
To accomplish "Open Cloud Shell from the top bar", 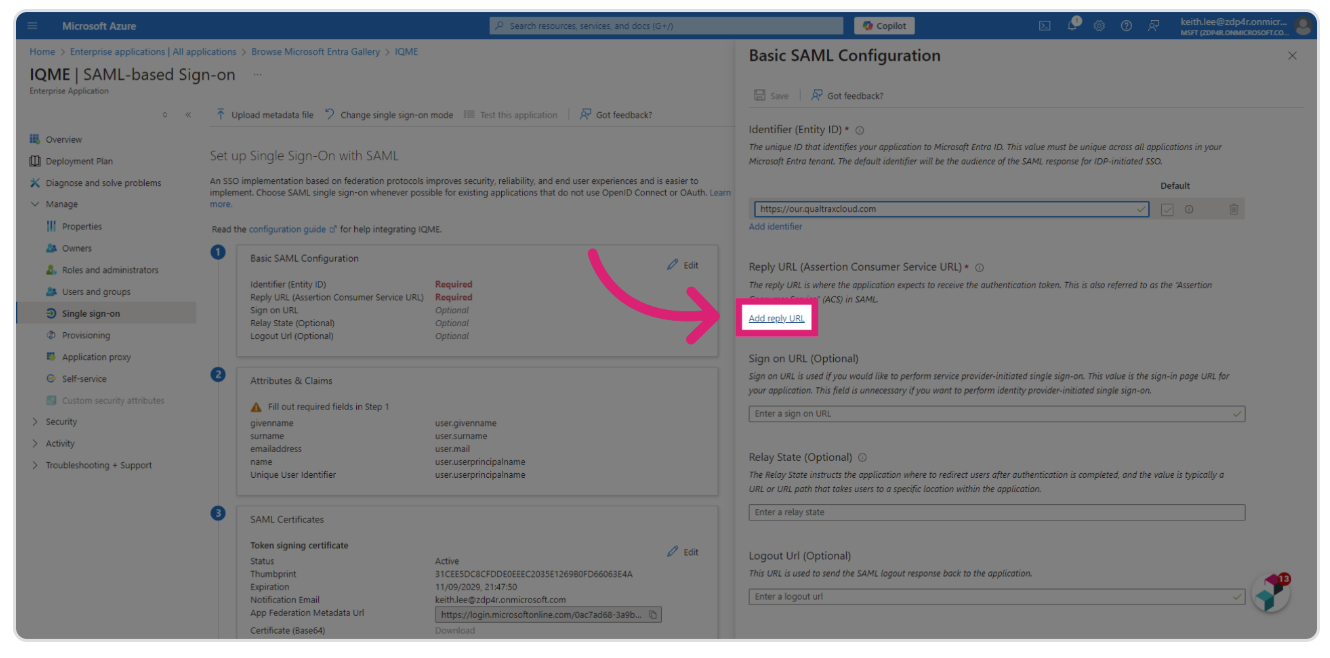I will pyautogui.click(x=1044, y=26).
